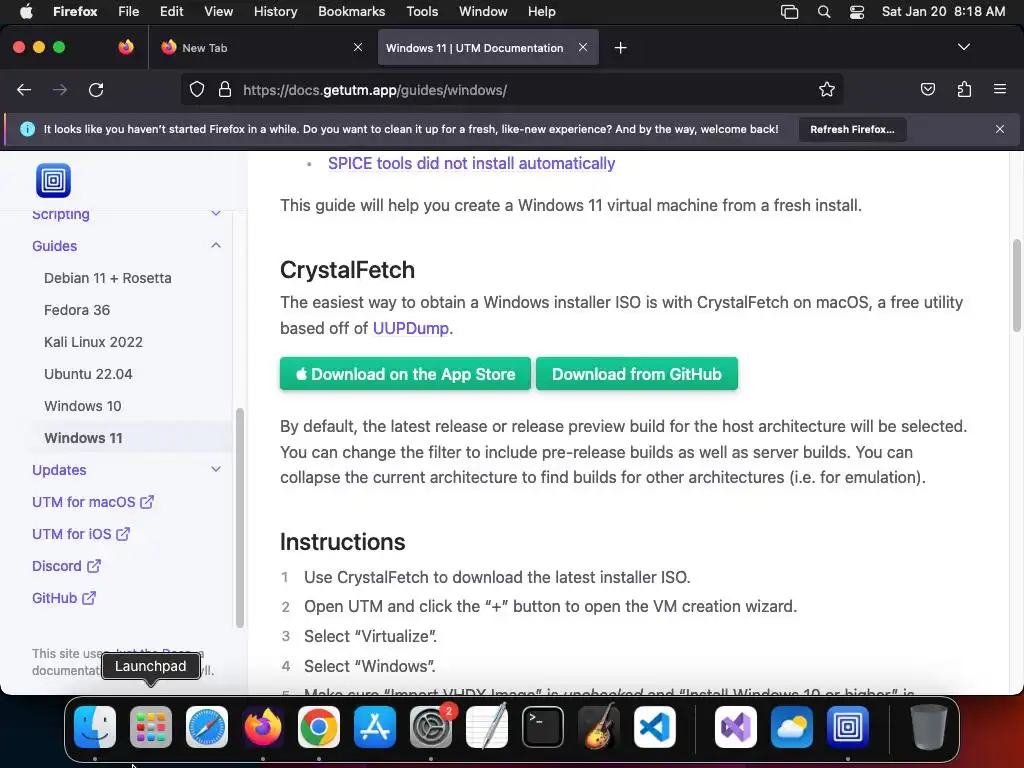The height and width of the screenshot is (768, 1024).
Task: Open the Bookmarks menu
Action: (x=351, y=11)
